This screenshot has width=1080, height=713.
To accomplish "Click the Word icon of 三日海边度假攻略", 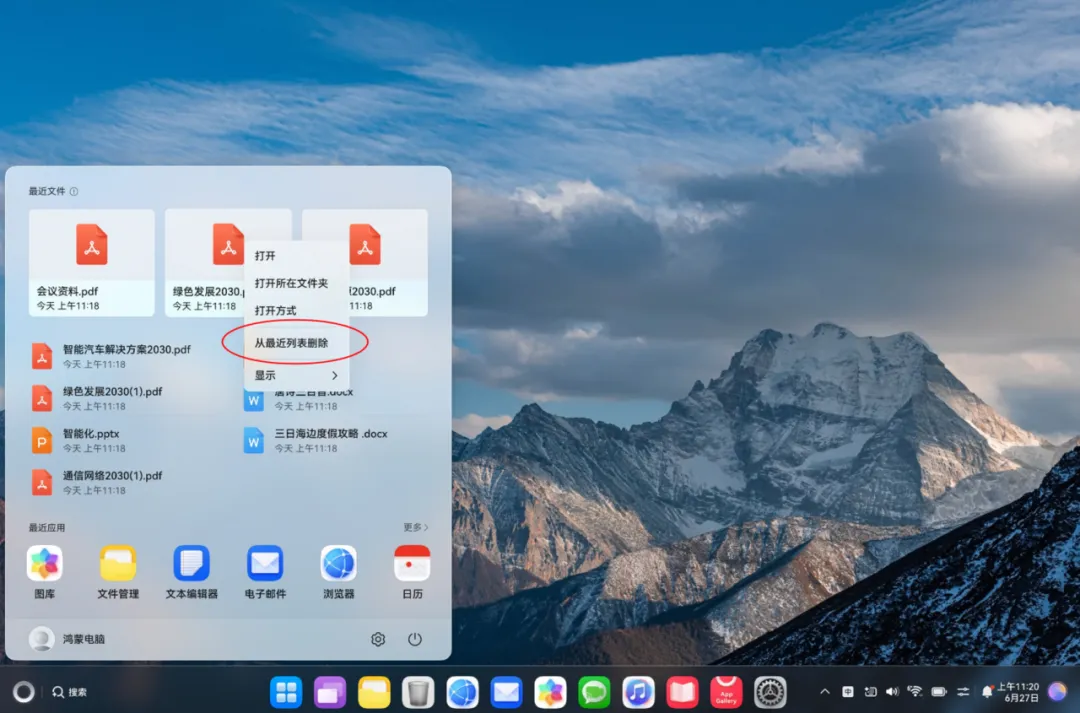I will click(253, 441).
